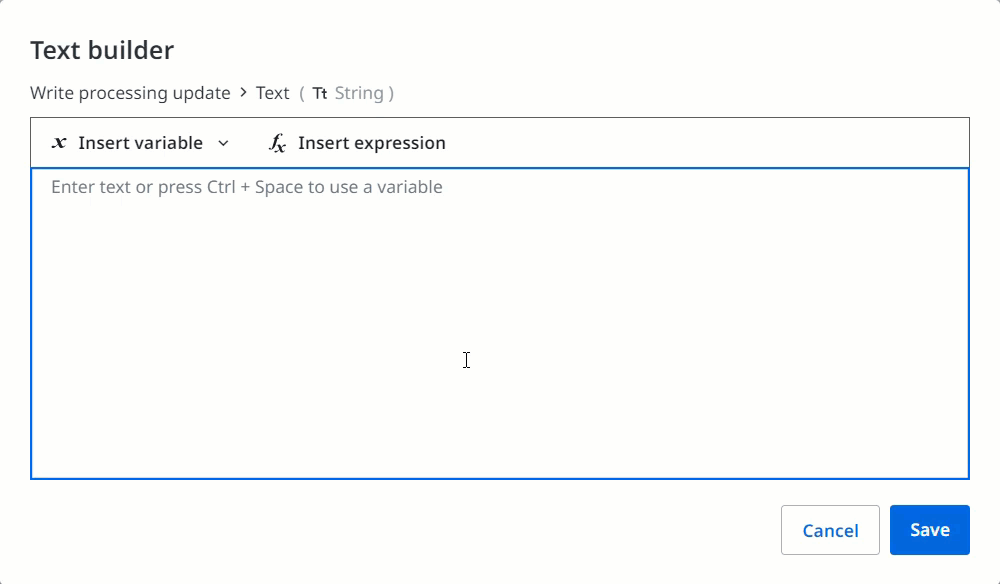The image size is (1000, 584).
Task: Select the variable symbol in the toolbar
Action: [x=58, y=143]
